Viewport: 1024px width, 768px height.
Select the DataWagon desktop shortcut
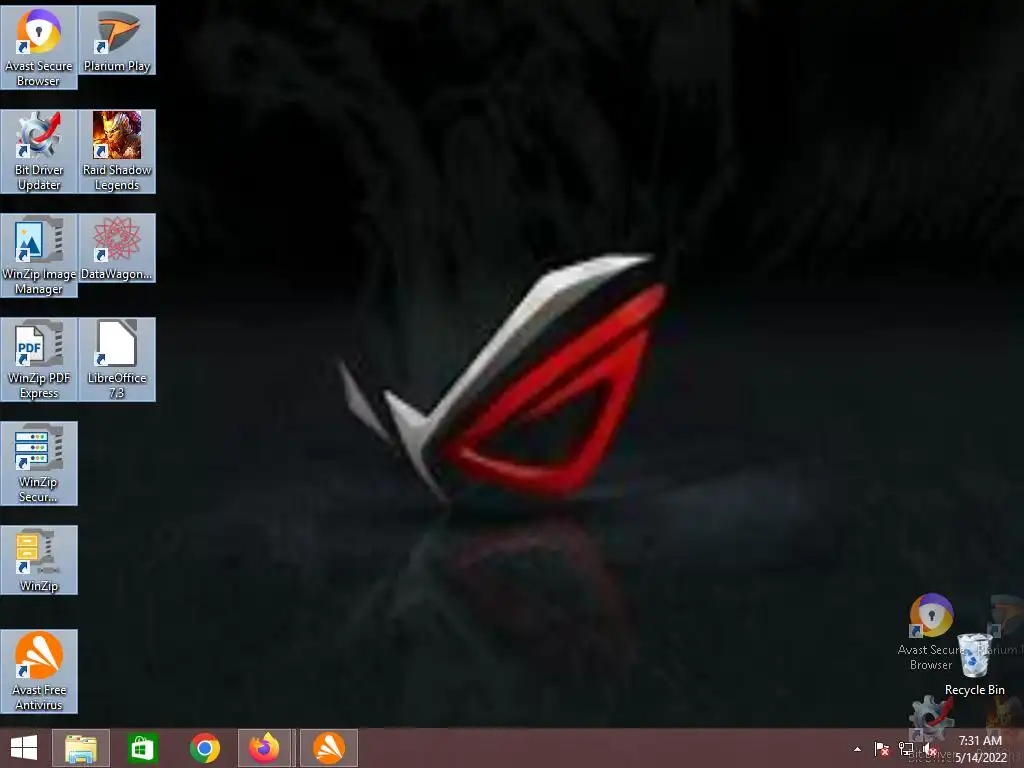(x=117, y=248)
